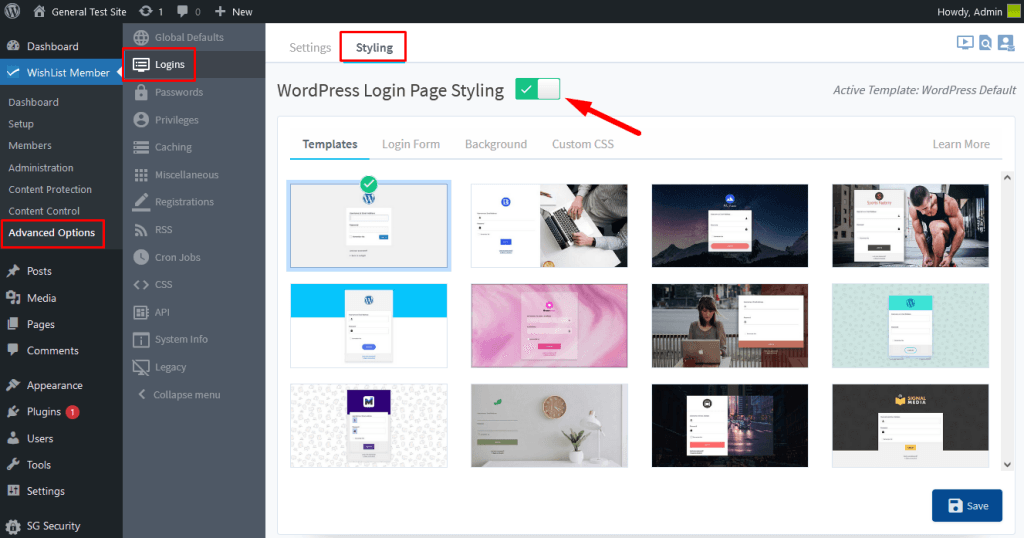Viewport: 1024px width, 538px height.
Task: Open Media library menu
Action: click(x=31, y=298)
